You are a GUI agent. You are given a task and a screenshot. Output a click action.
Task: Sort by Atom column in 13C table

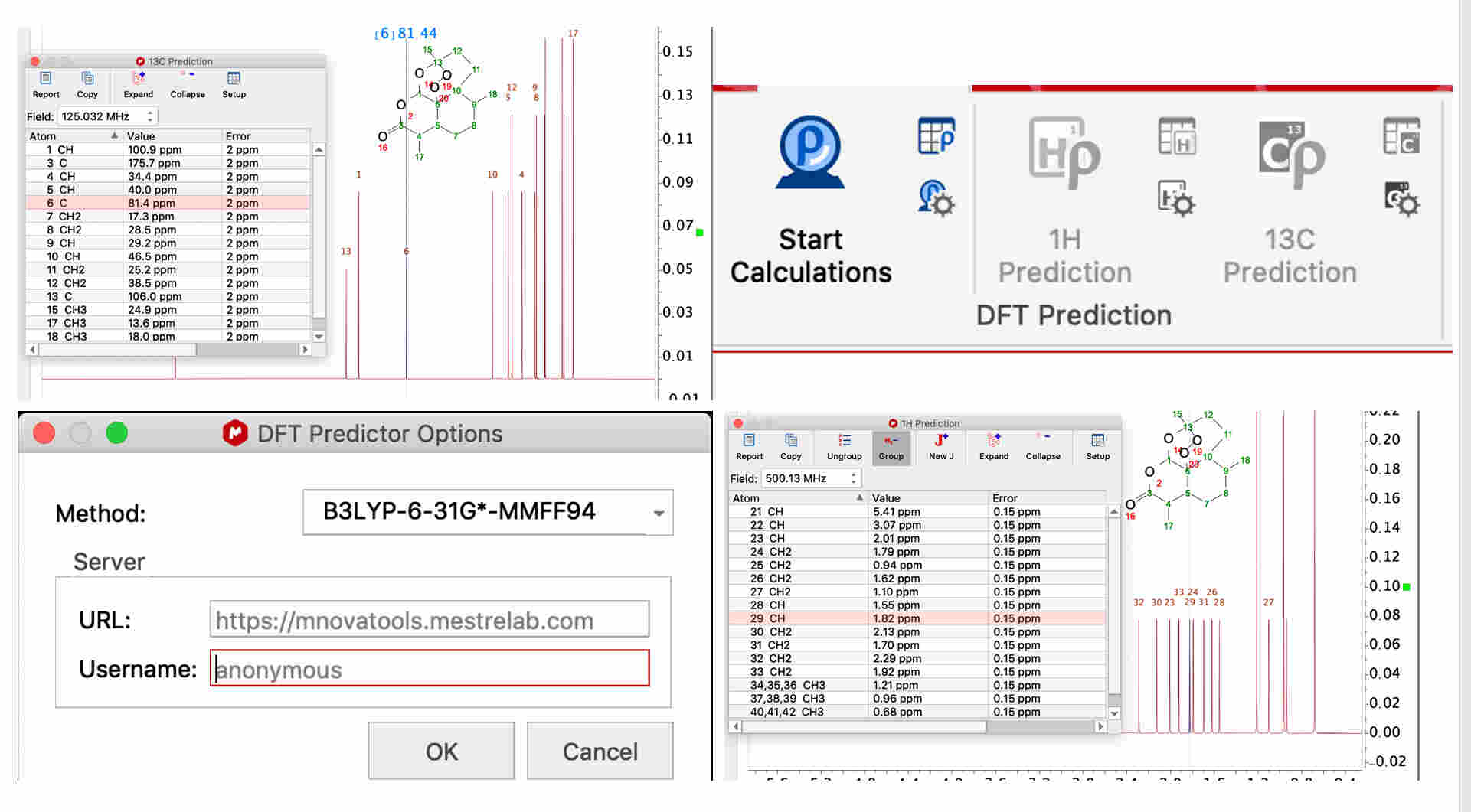(74, 136)
